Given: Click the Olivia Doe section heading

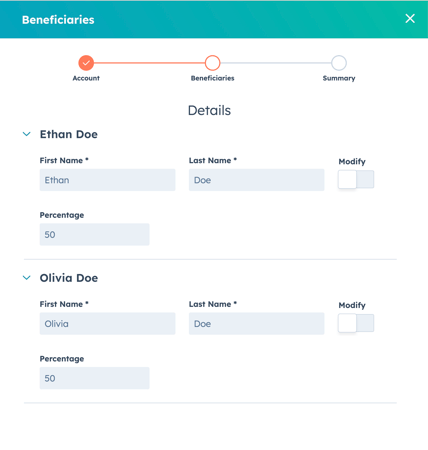Looking at the screenshot, I should [69, 278].
